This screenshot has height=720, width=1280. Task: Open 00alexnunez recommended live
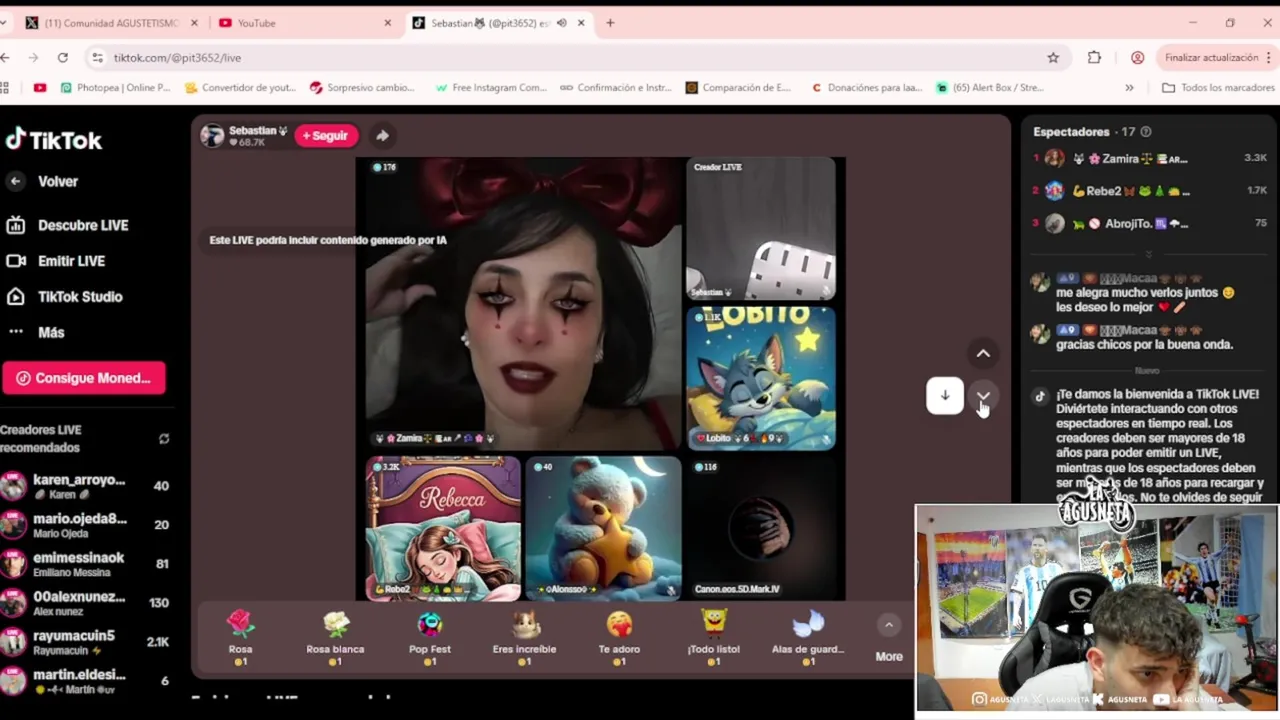84,603
